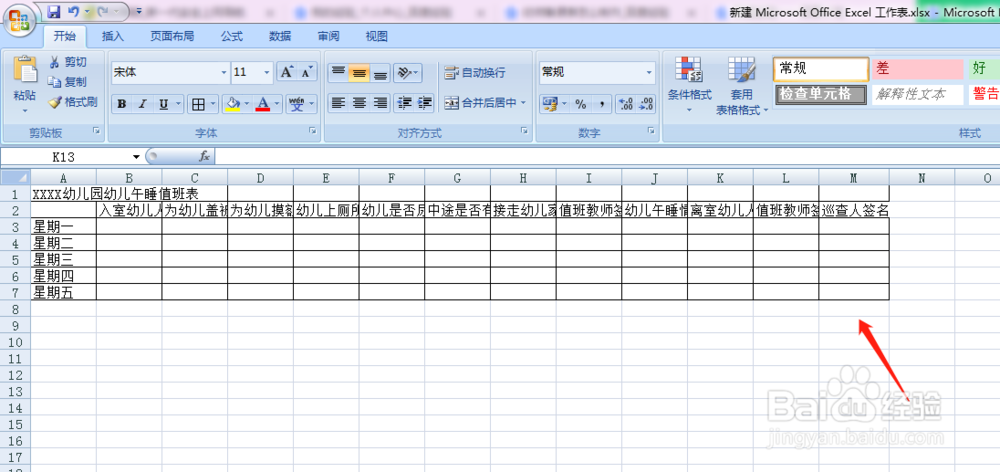Screen dimensions: 1000x472
Task: Select the Format Painter brush
Action: [55, 101]
